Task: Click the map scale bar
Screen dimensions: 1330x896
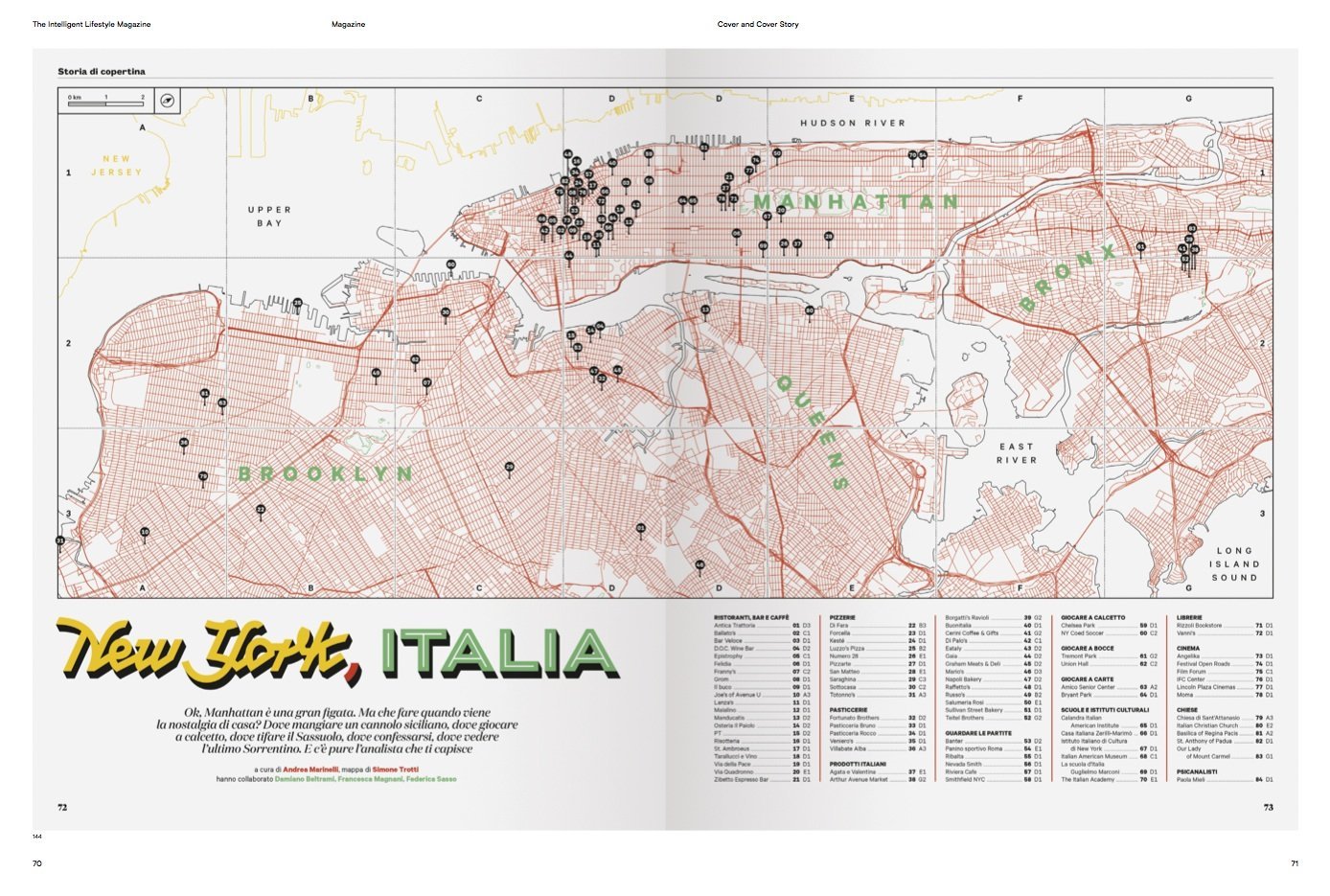Action: pyautogui.click(x=105, y=103)
